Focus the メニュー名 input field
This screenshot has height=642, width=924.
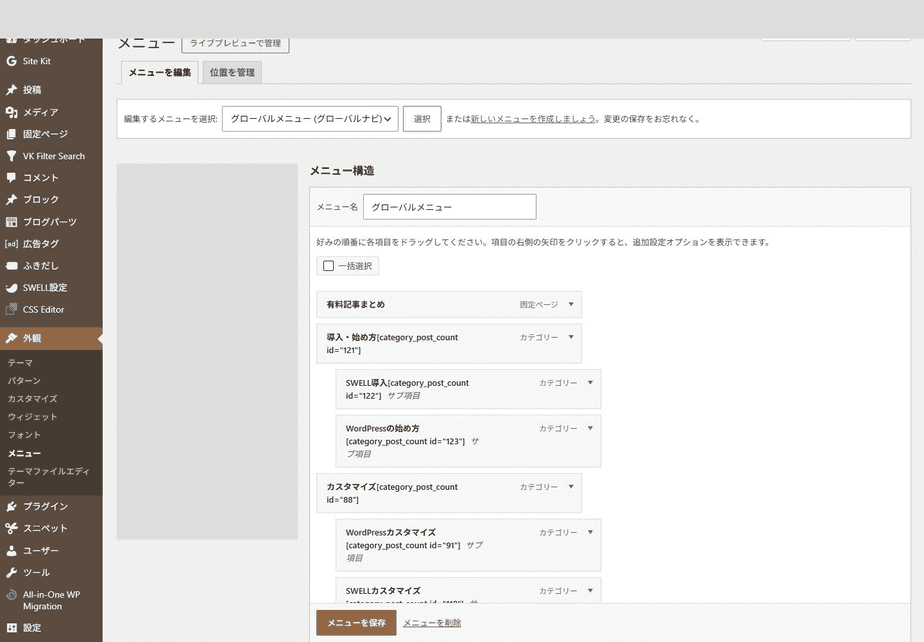[x=450, y=207]
